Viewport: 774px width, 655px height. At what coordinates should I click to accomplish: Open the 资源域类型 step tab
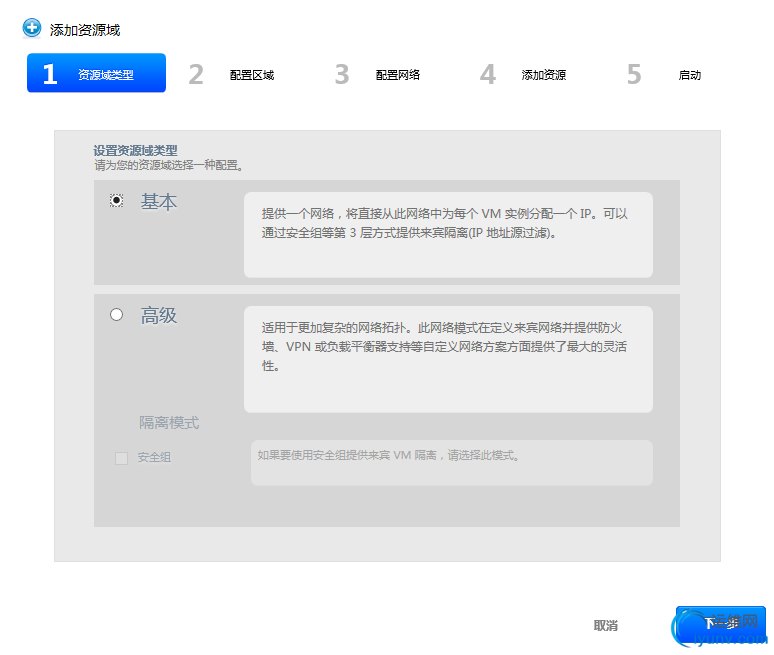[106, 75]
